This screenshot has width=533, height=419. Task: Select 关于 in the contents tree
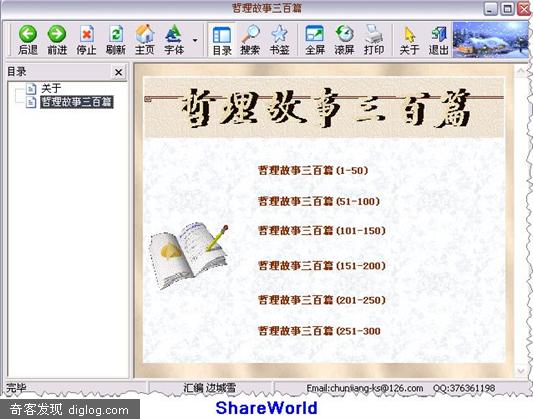(51, 89)
